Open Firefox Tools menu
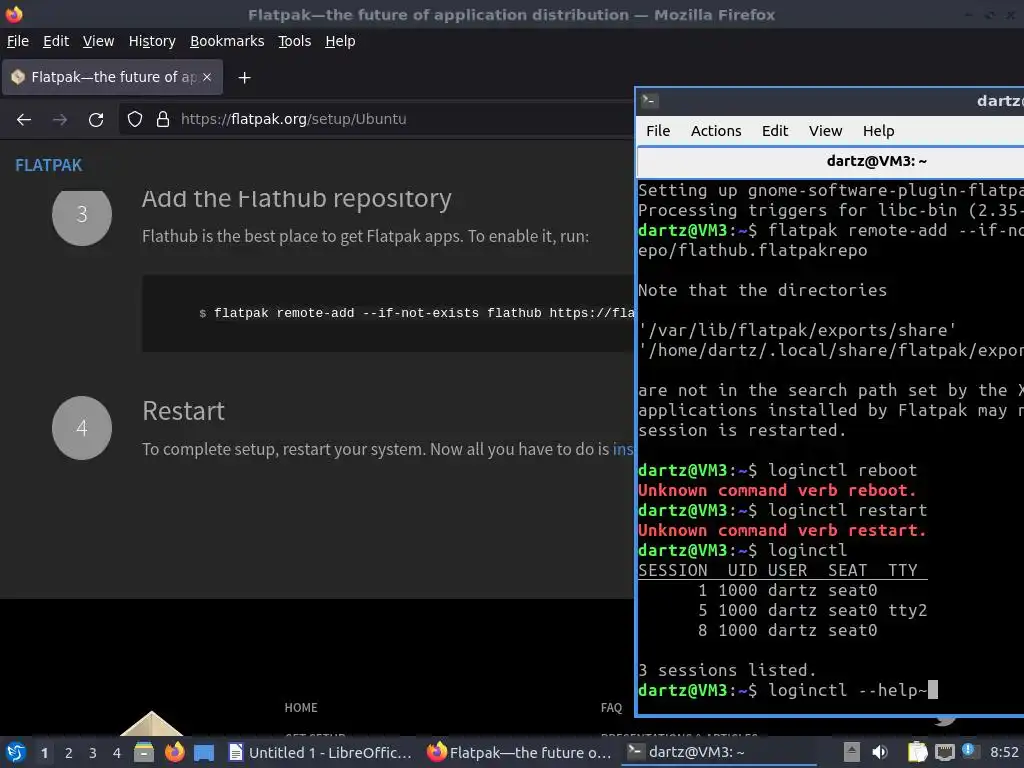The height and width of the screenshot is (768, 1024). [295, 41]
